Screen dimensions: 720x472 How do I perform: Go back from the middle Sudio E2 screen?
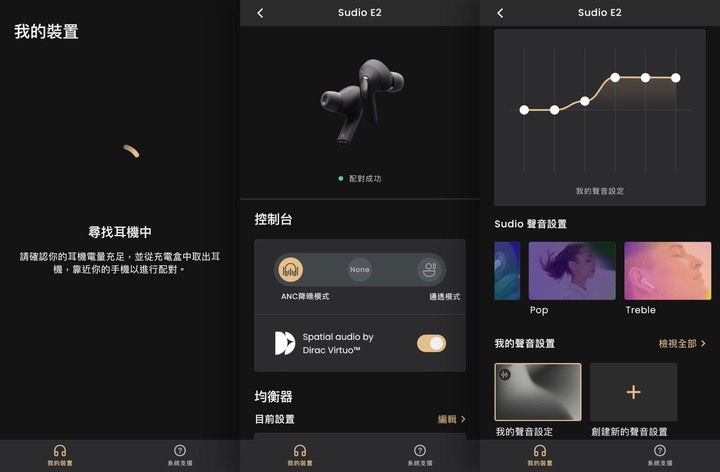260,13
